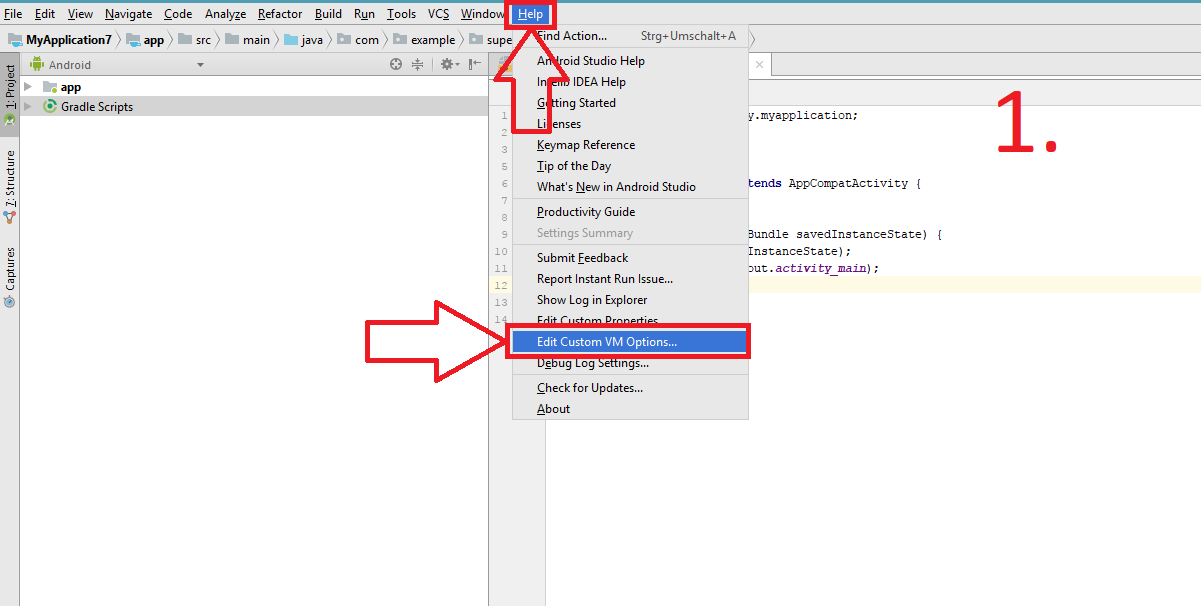The width and height of the screenshot is (1201, 606).
Task: Select Edit Custom VM Options...
Action: [630, 342]
